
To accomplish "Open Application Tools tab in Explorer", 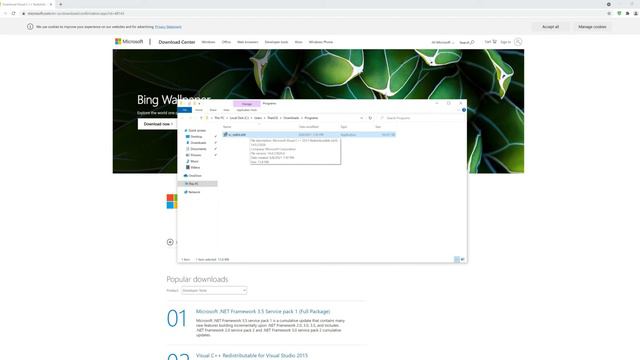I will [x=247, y=110].
